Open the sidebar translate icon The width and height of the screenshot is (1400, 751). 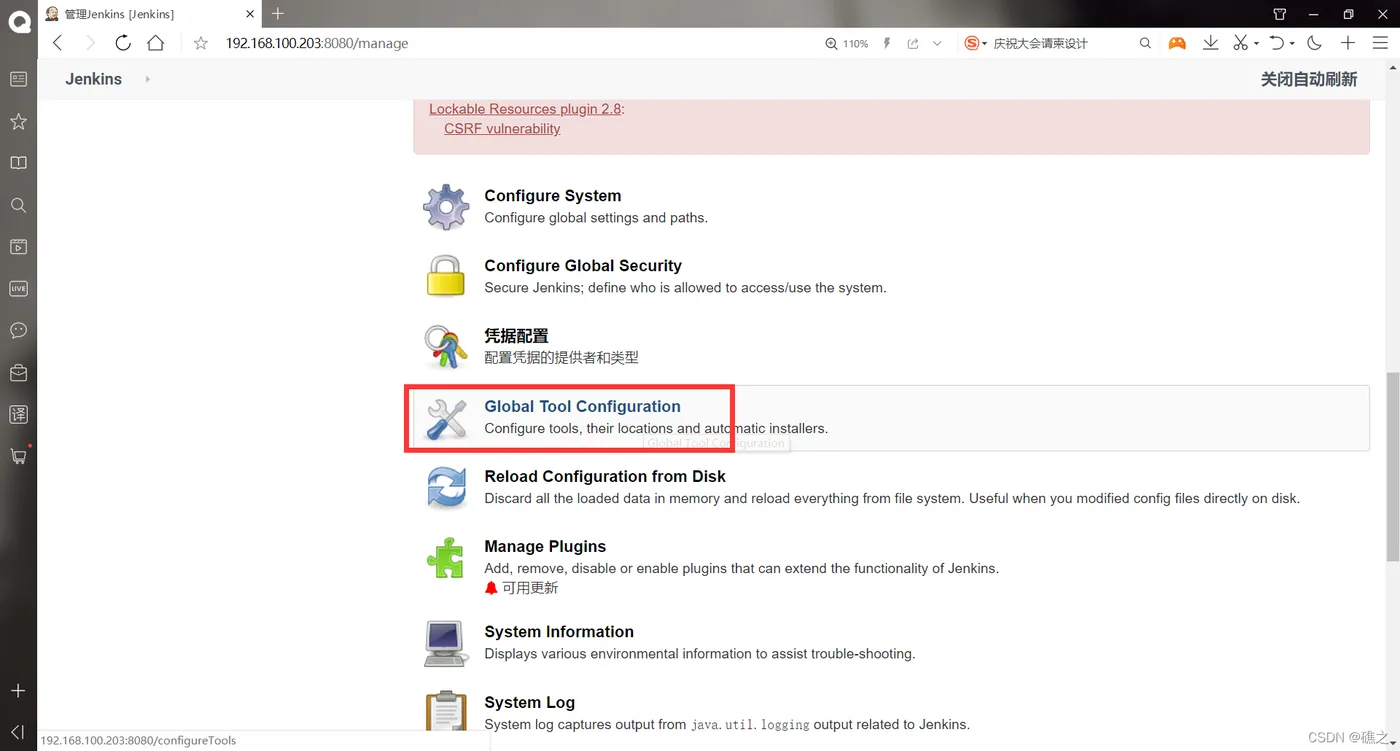coord(18,414)
